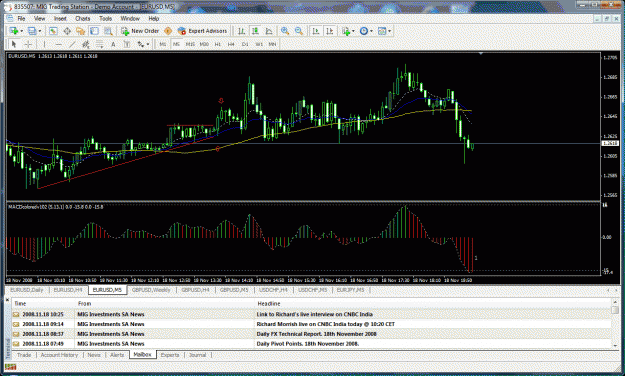Expand the Arrows tool dropdown arrow
This screenshot has height=376, width=625.
tap(148, 44)
